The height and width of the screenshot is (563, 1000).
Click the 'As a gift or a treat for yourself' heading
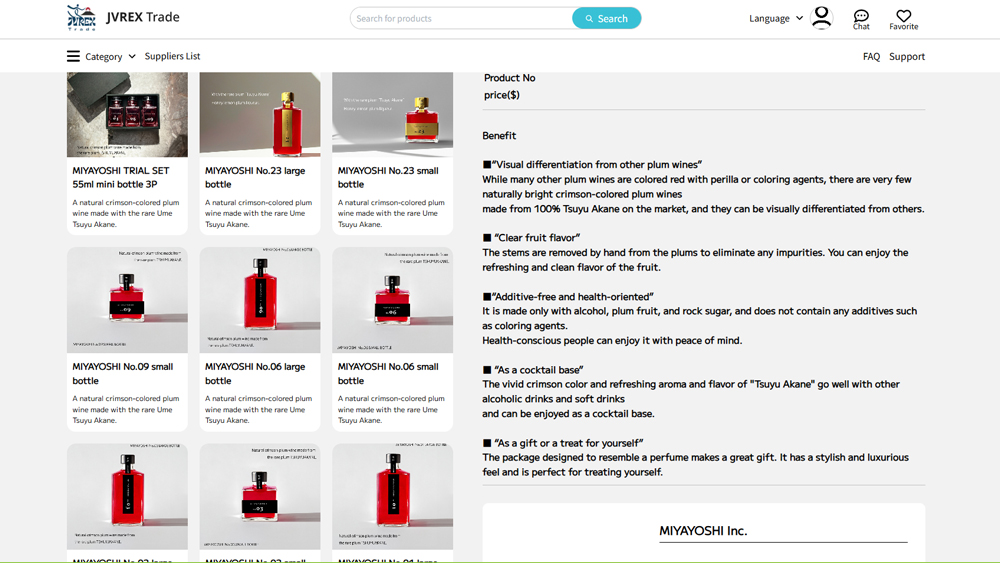pyautogui.click(x=563, y=443)
